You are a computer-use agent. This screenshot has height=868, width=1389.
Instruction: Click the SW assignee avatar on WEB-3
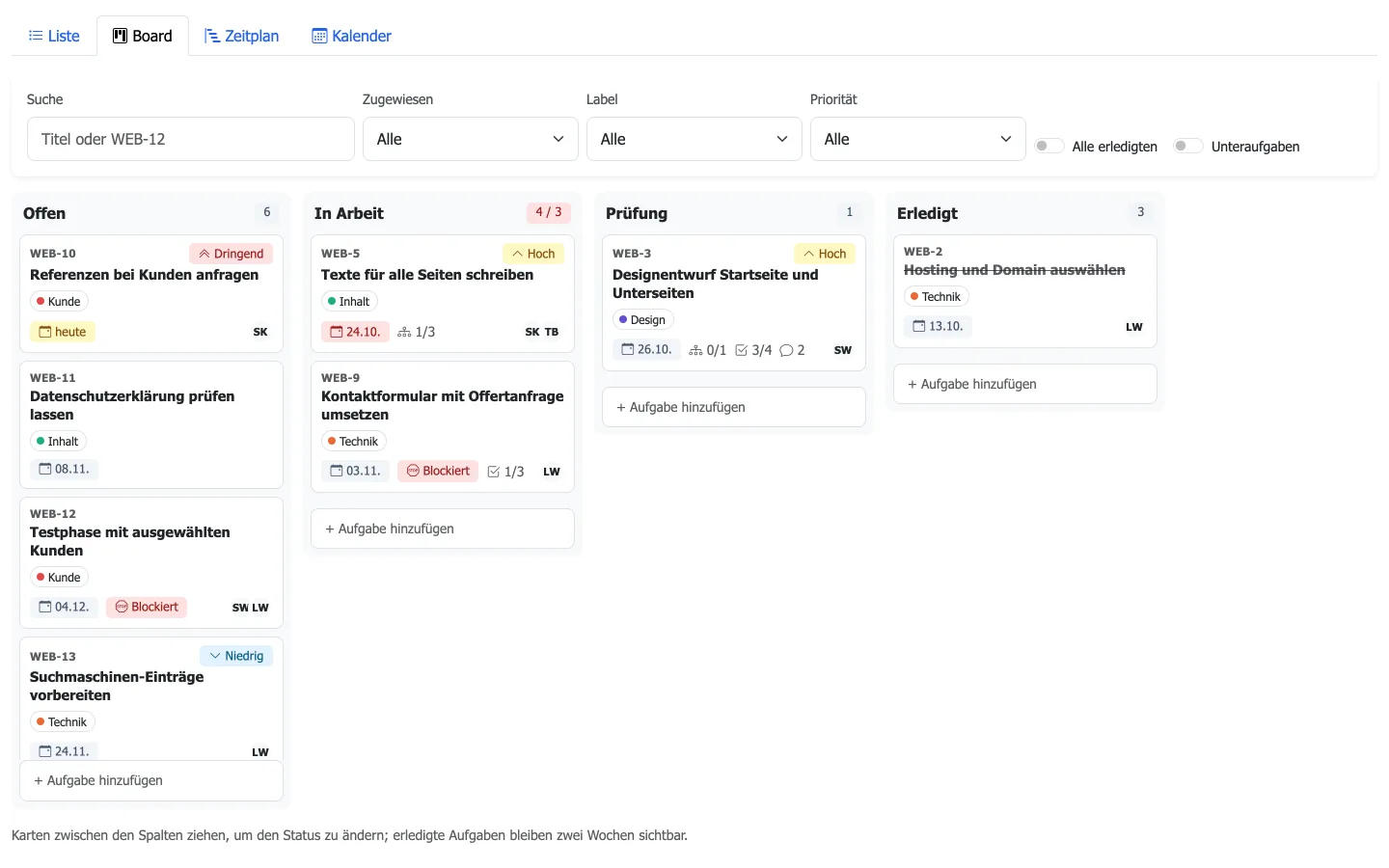coord(843,350)
